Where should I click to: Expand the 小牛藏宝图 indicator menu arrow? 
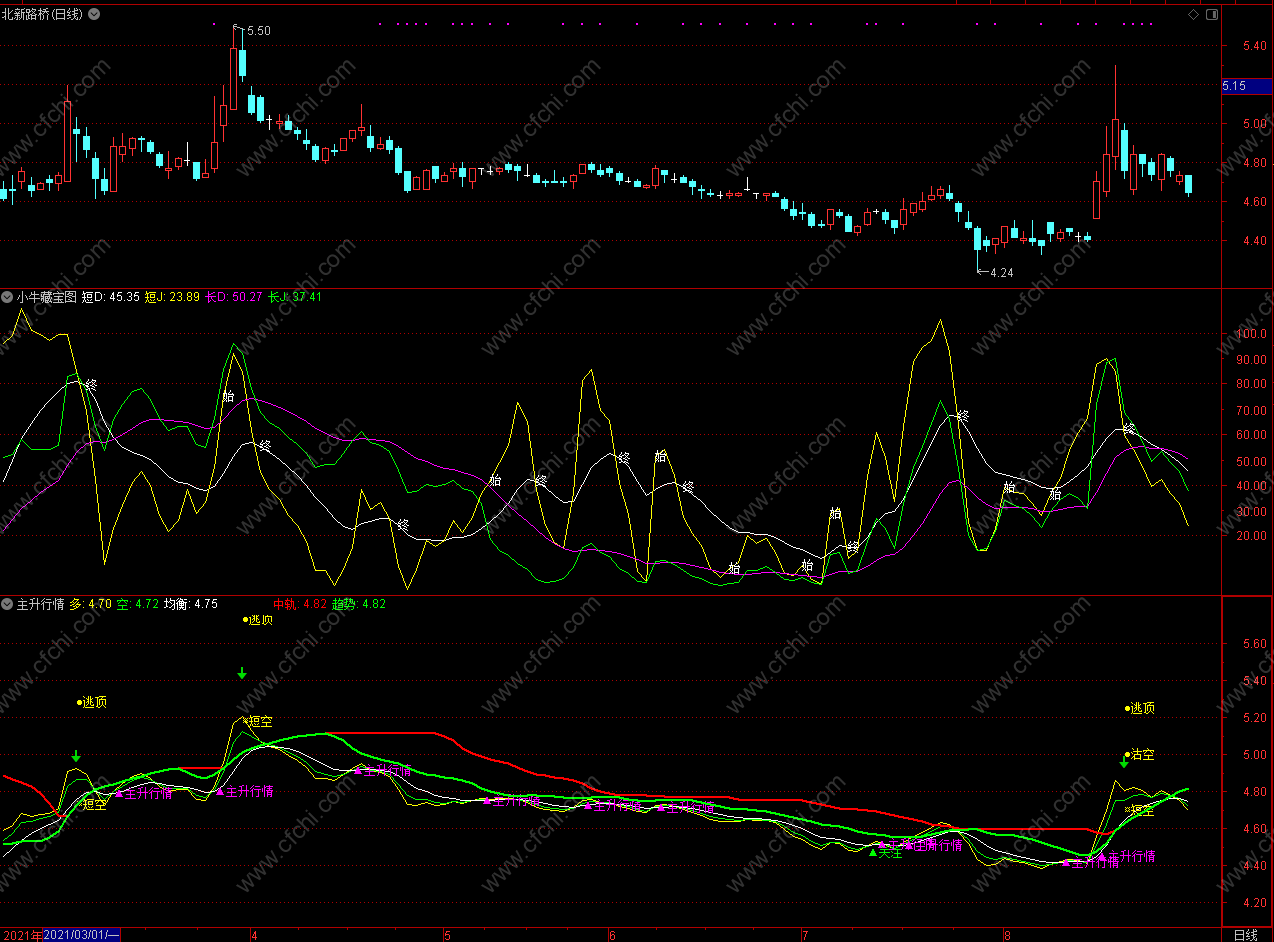(x=8, y=297)
